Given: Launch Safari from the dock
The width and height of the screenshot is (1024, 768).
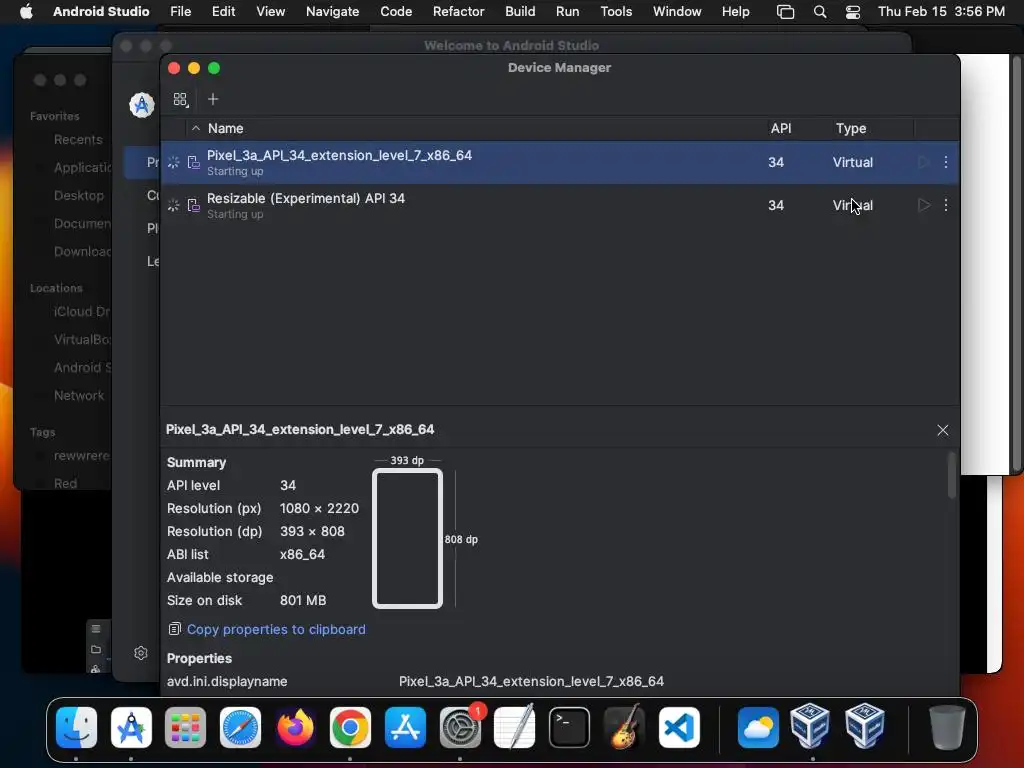Looking at the screenshot, I should [x=240, y=727].
